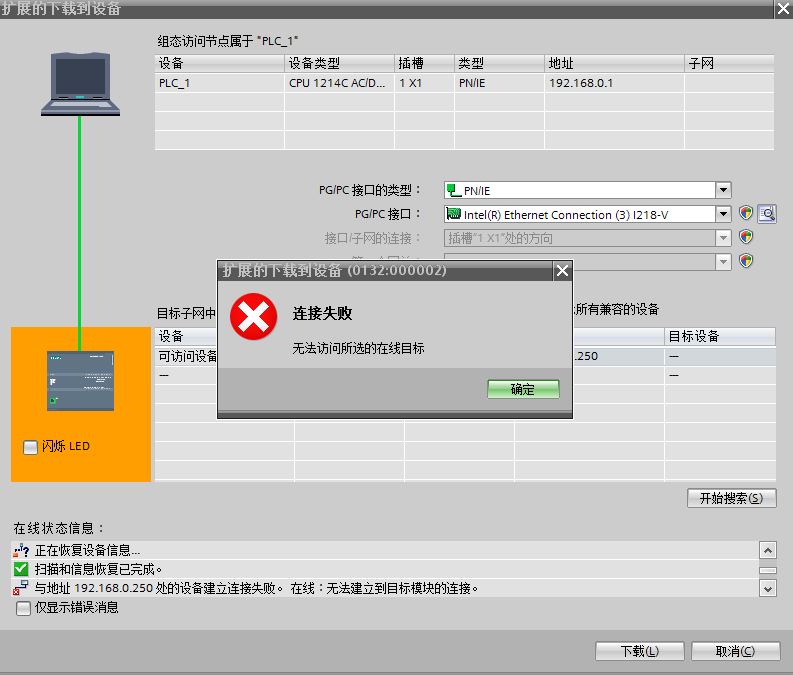Image resolution: width=793 pixels, height=675 pixels.
Task: Click the download button
Action: 639,651
